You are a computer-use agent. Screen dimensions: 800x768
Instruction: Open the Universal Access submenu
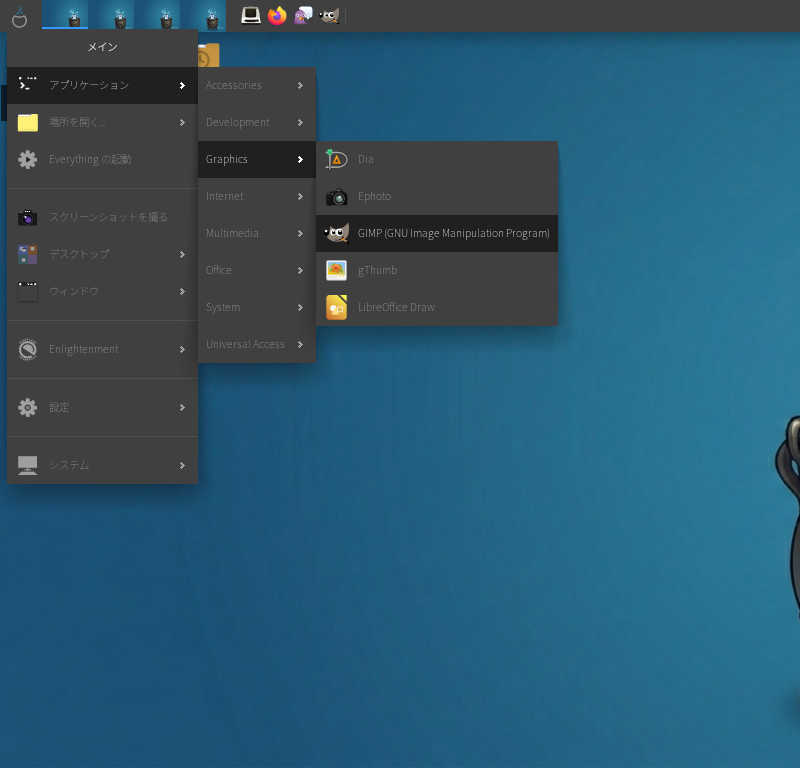click(x=257, y=344)
